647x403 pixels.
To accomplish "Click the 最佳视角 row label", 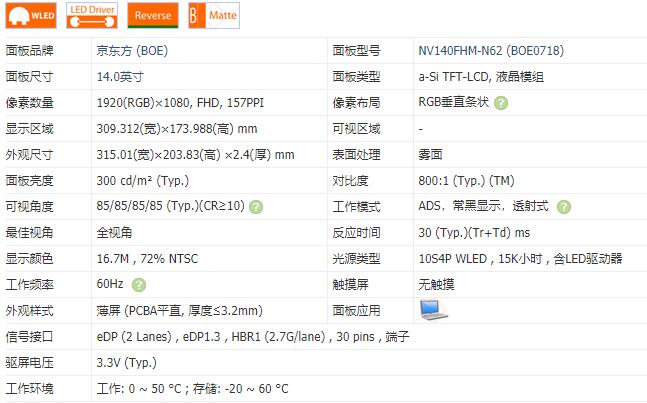I will (x=29, y=233).
